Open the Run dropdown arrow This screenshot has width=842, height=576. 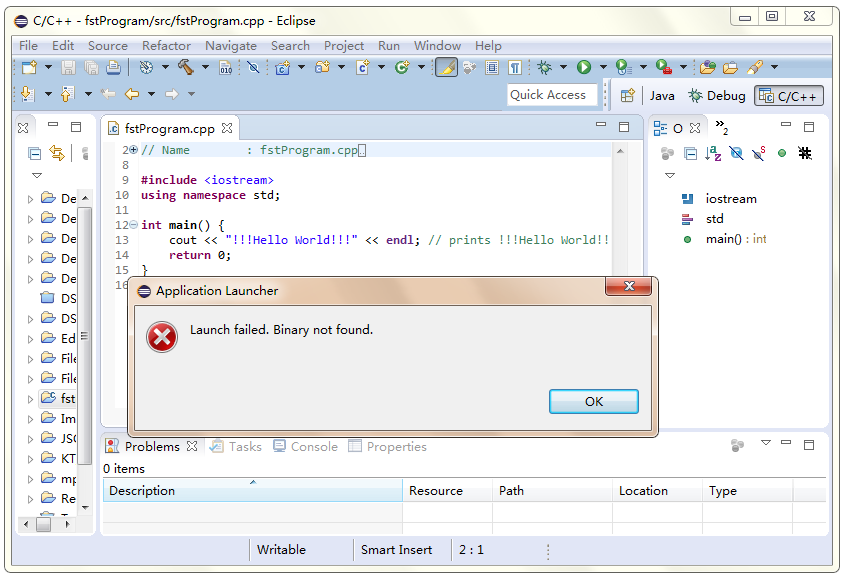coord(603,67)
